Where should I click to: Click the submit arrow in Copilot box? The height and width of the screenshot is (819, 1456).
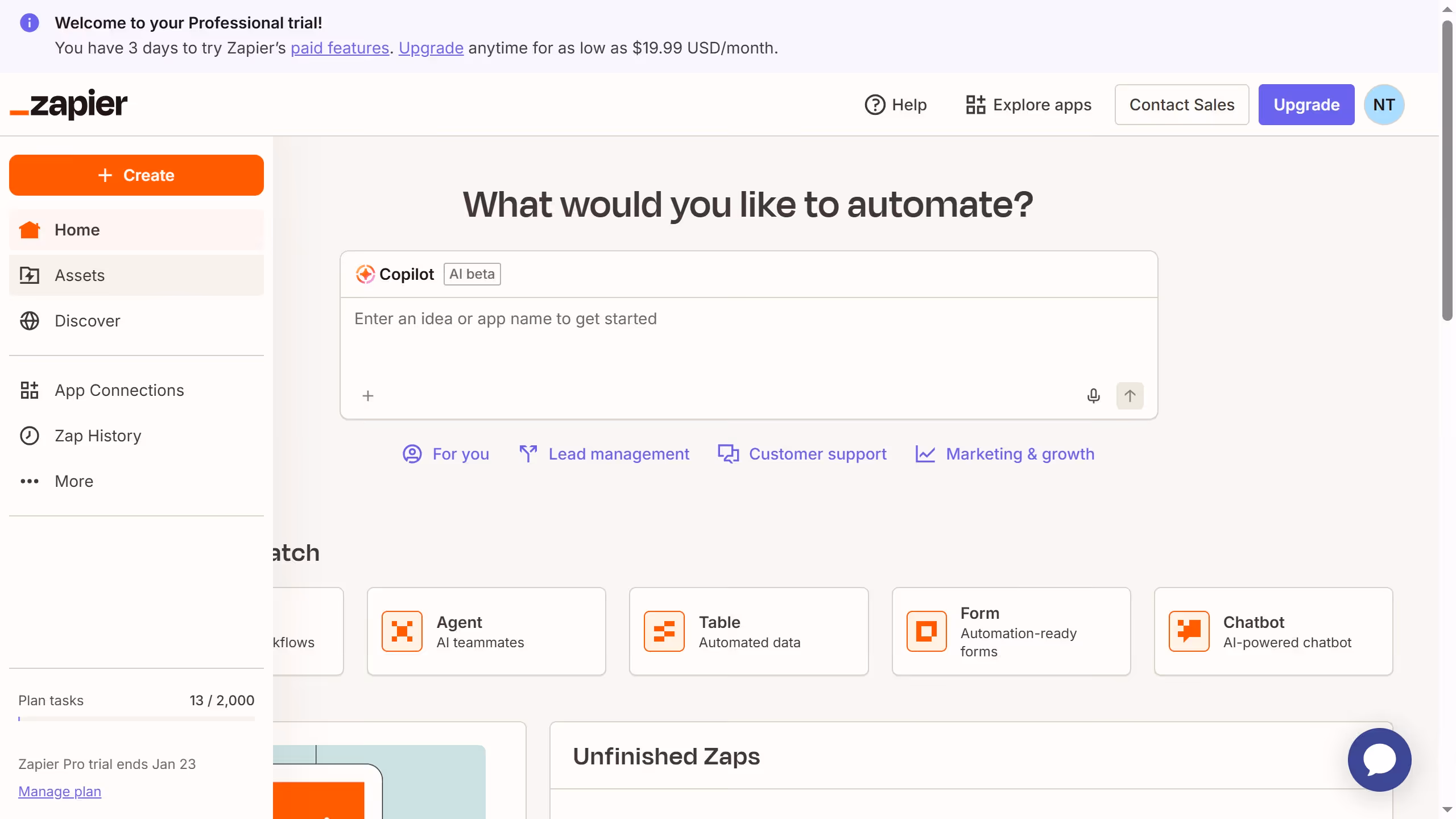coord(1130,395)
